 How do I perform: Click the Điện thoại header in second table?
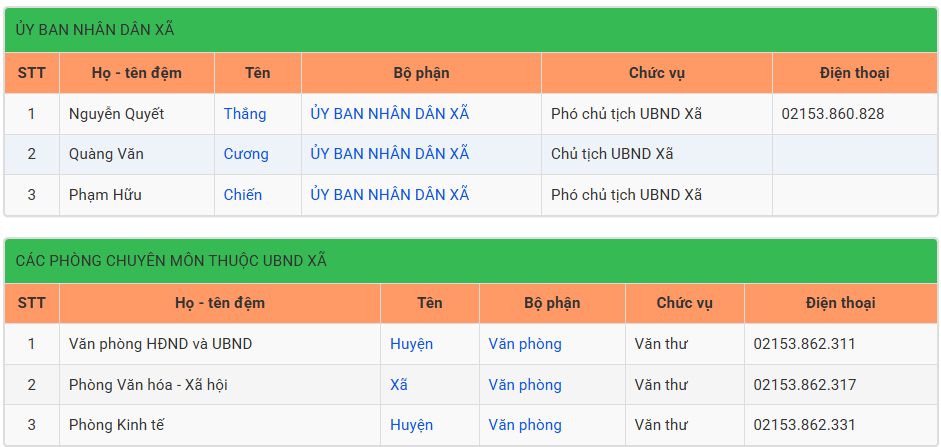[841, 304]
